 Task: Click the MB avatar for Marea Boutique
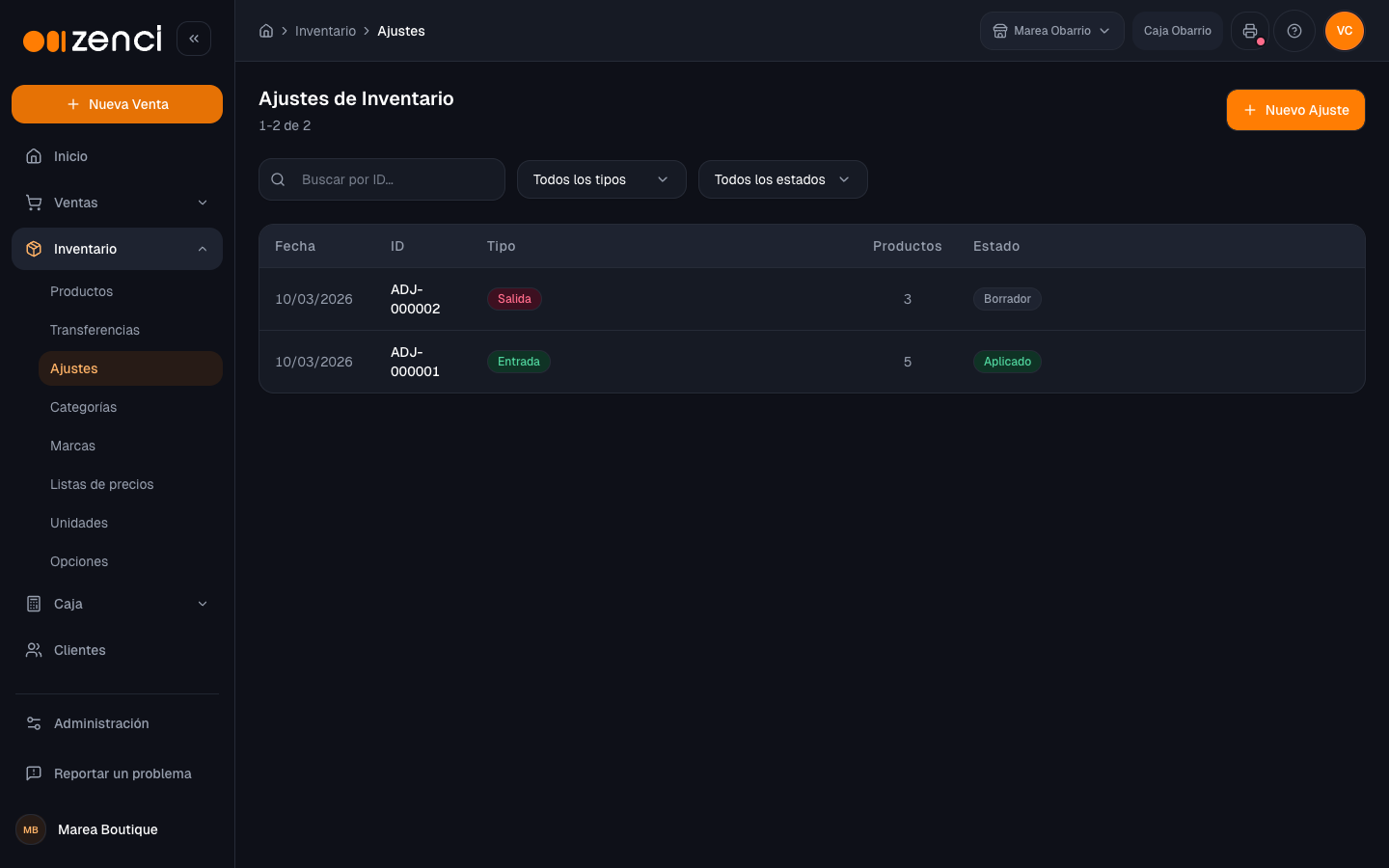click(x=31, y=829)
